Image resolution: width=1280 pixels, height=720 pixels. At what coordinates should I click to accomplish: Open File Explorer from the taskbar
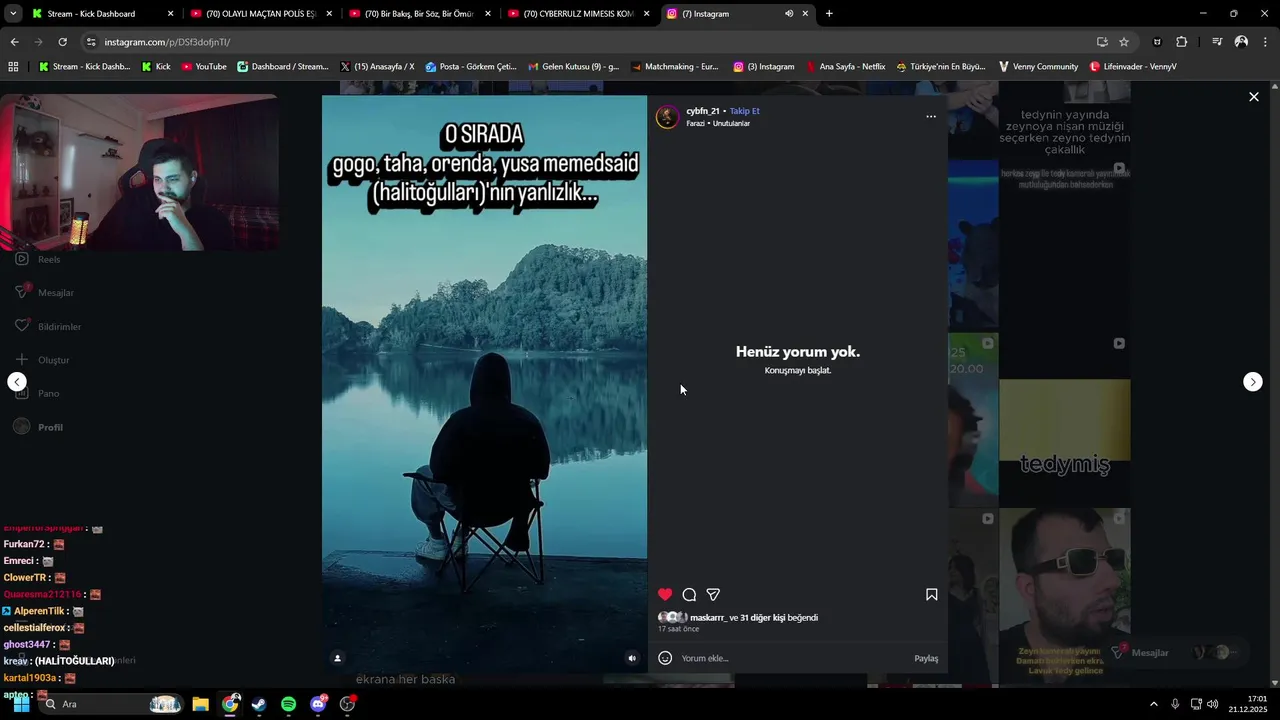[x=200, y=704]
